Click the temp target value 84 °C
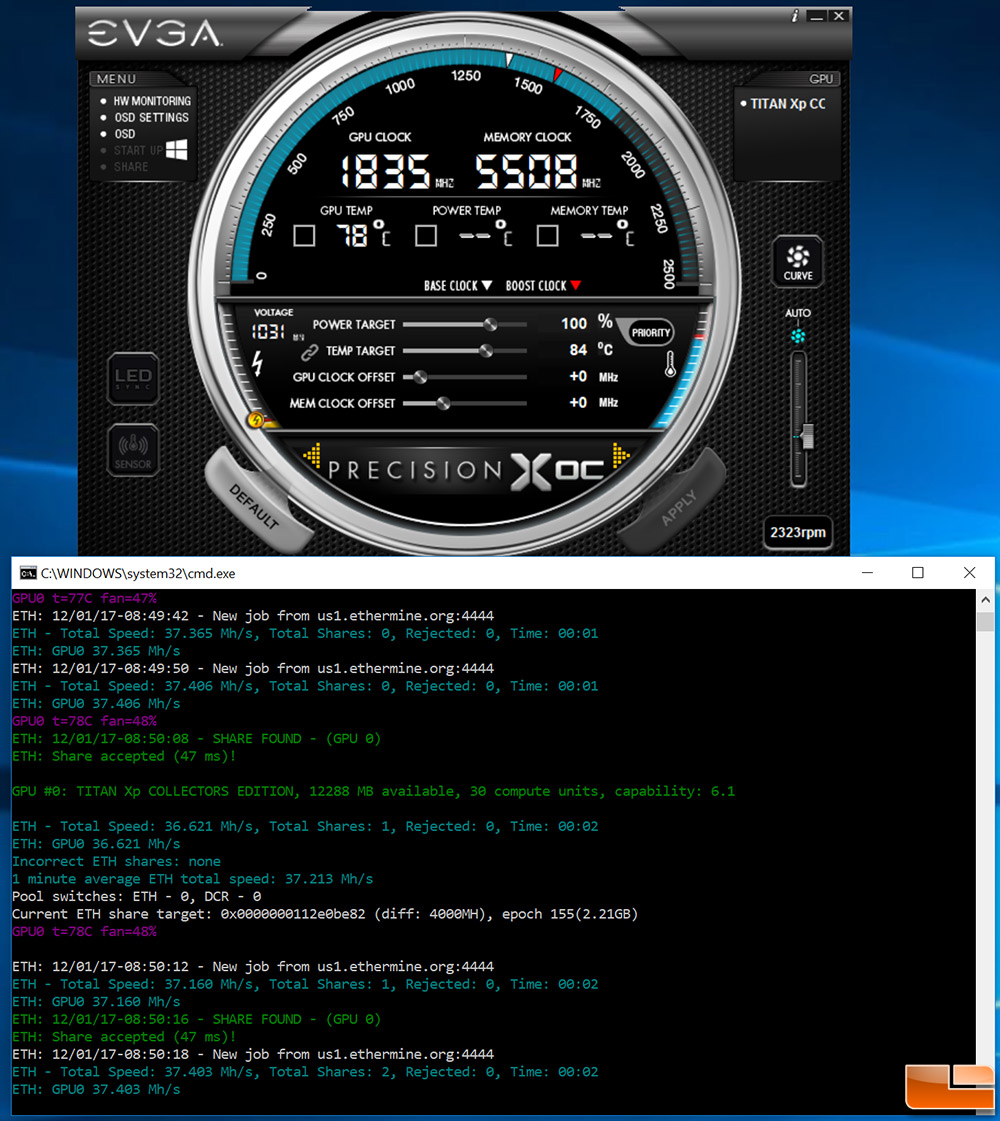This screenshot has height=1121, width=1000. pyautogui.click(x=591, y=350)
